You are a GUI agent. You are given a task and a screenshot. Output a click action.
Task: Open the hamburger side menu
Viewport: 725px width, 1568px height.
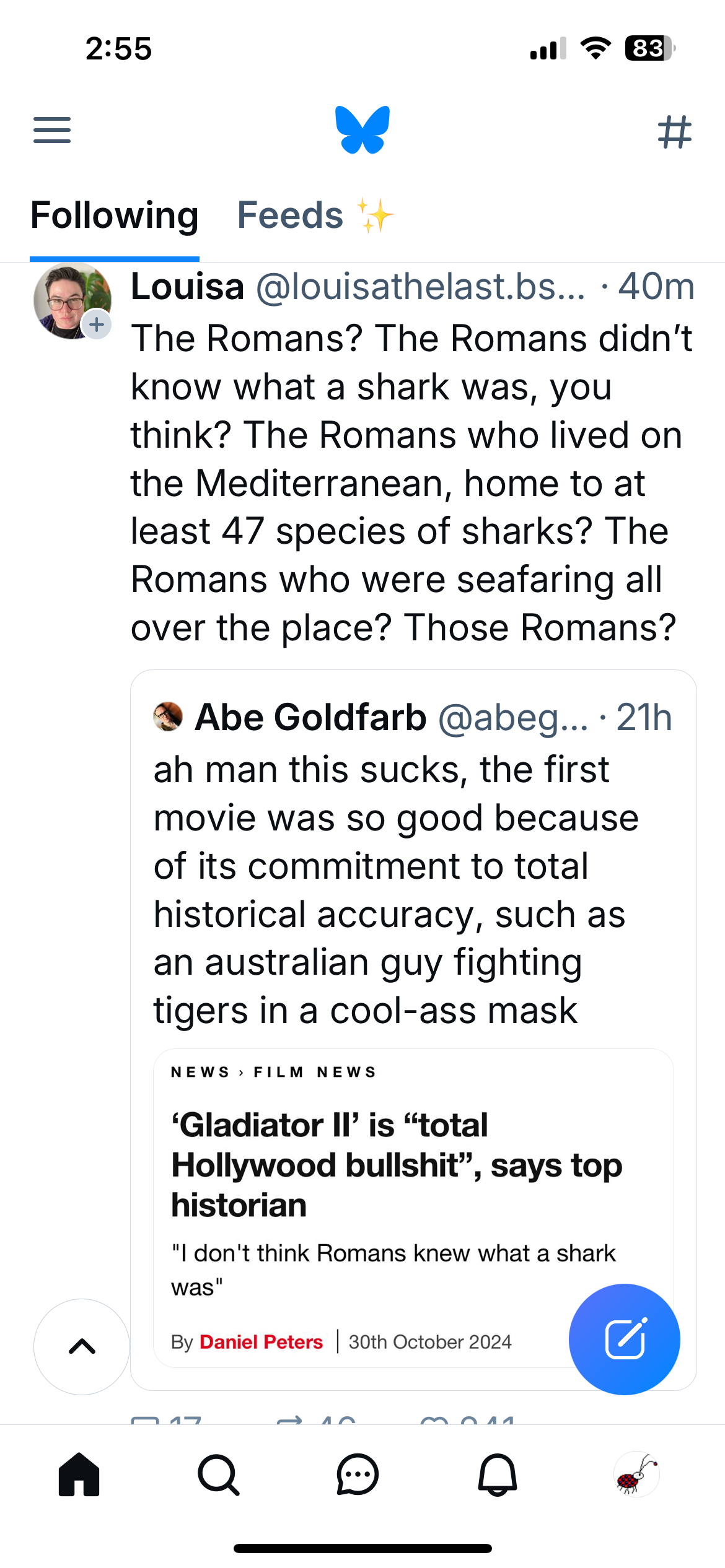(x=52, y=130)
